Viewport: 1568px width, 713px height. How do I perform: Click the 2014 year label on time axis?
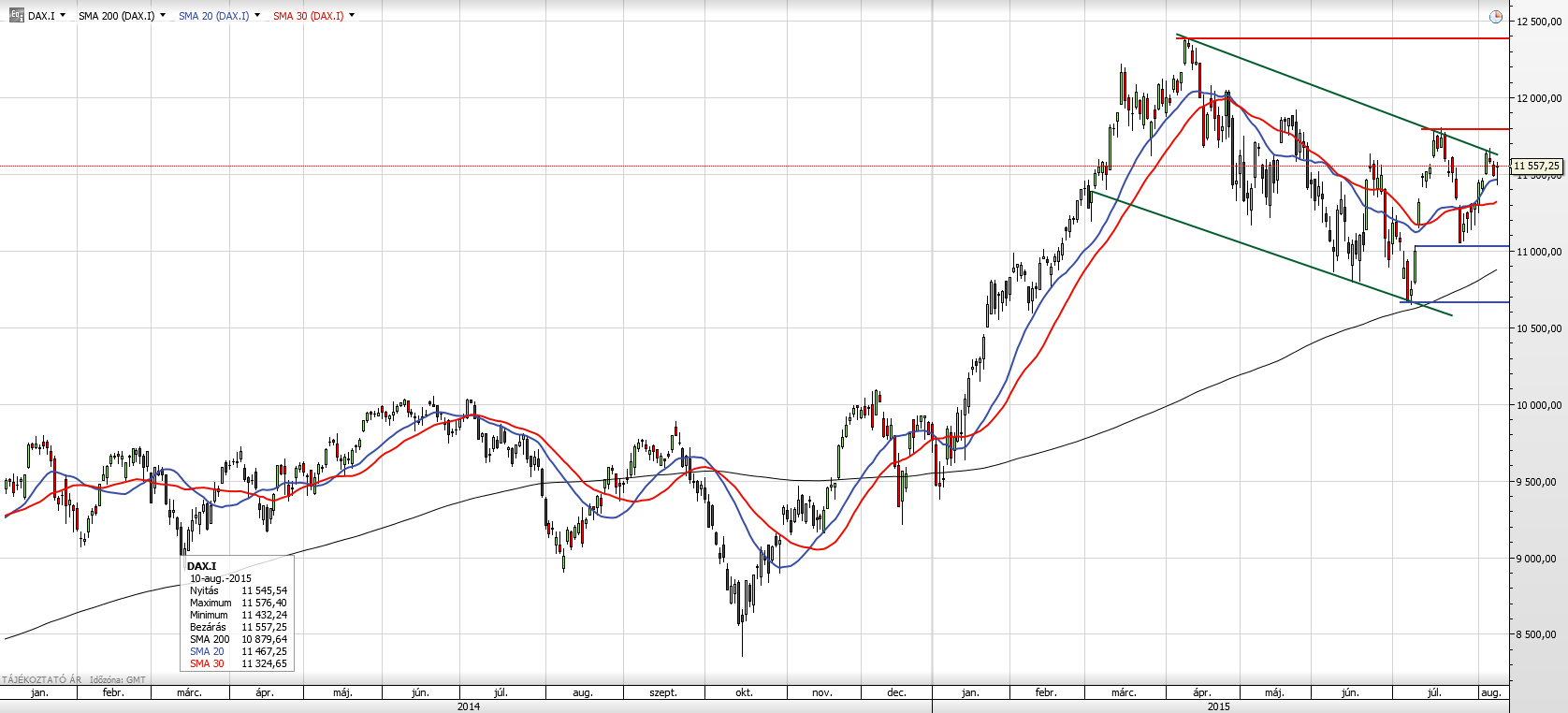tap(469, 706)
